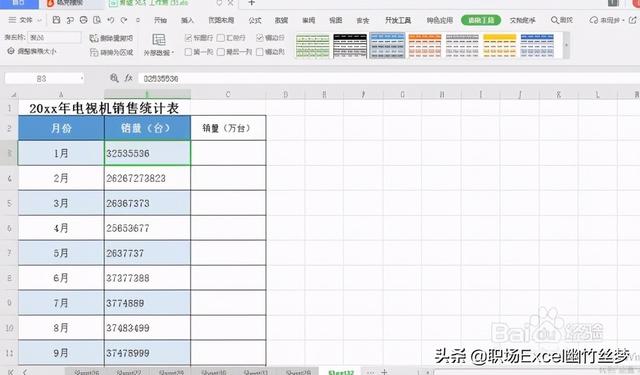Select the yellow table style thumbnail
Screen dimensions: 640x375
click(500, 46)
